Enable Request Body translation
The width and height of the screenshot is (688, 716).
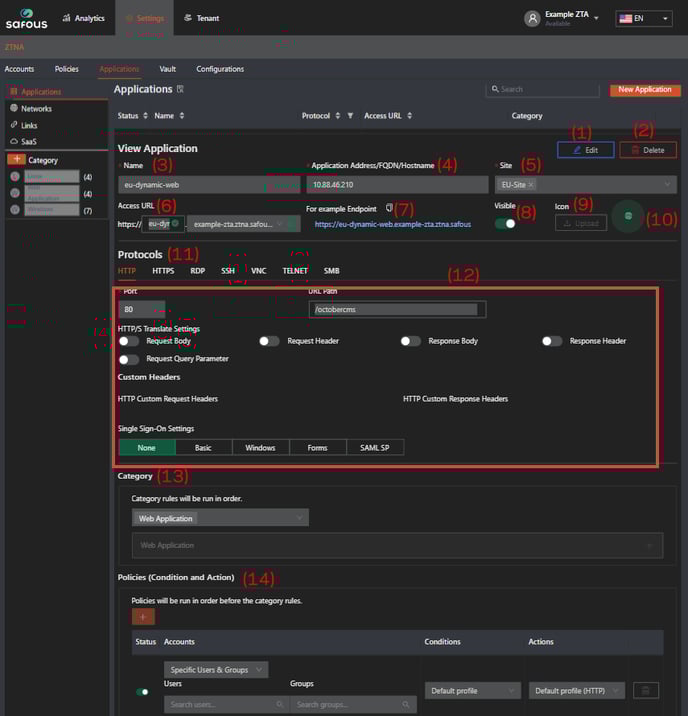pyautogui.click(x=129, y=341)
